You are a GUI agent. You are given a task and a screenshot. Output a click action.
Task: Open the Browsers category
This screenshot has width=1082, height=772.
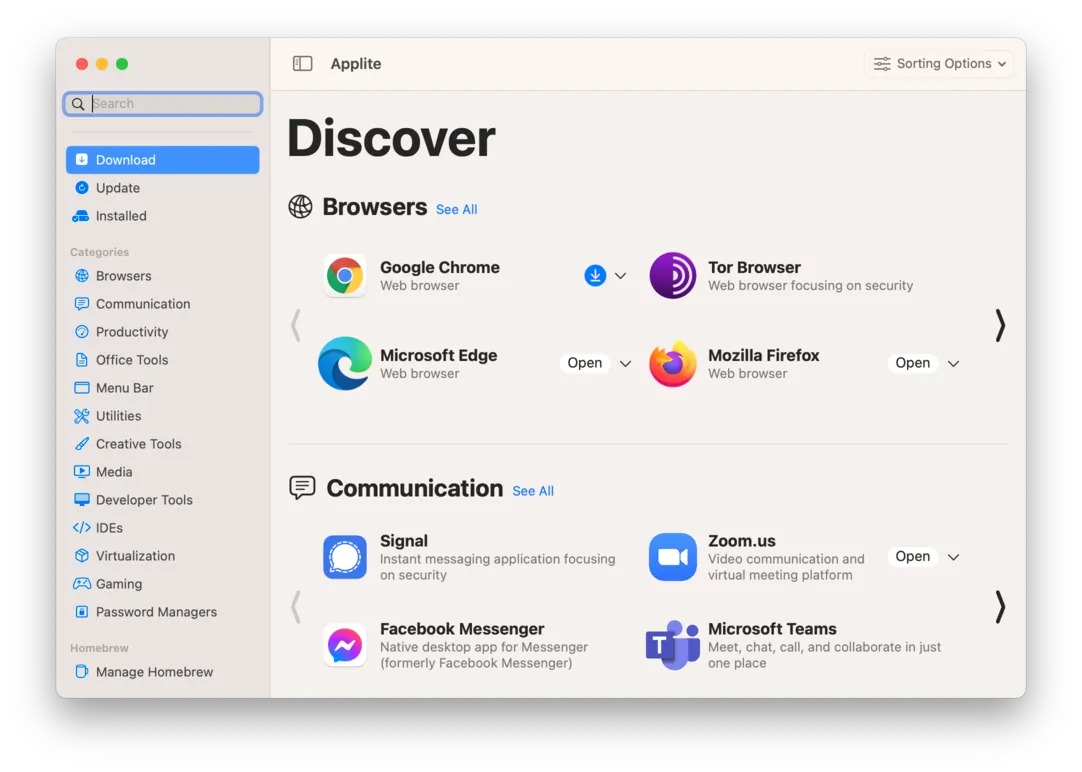123,275
